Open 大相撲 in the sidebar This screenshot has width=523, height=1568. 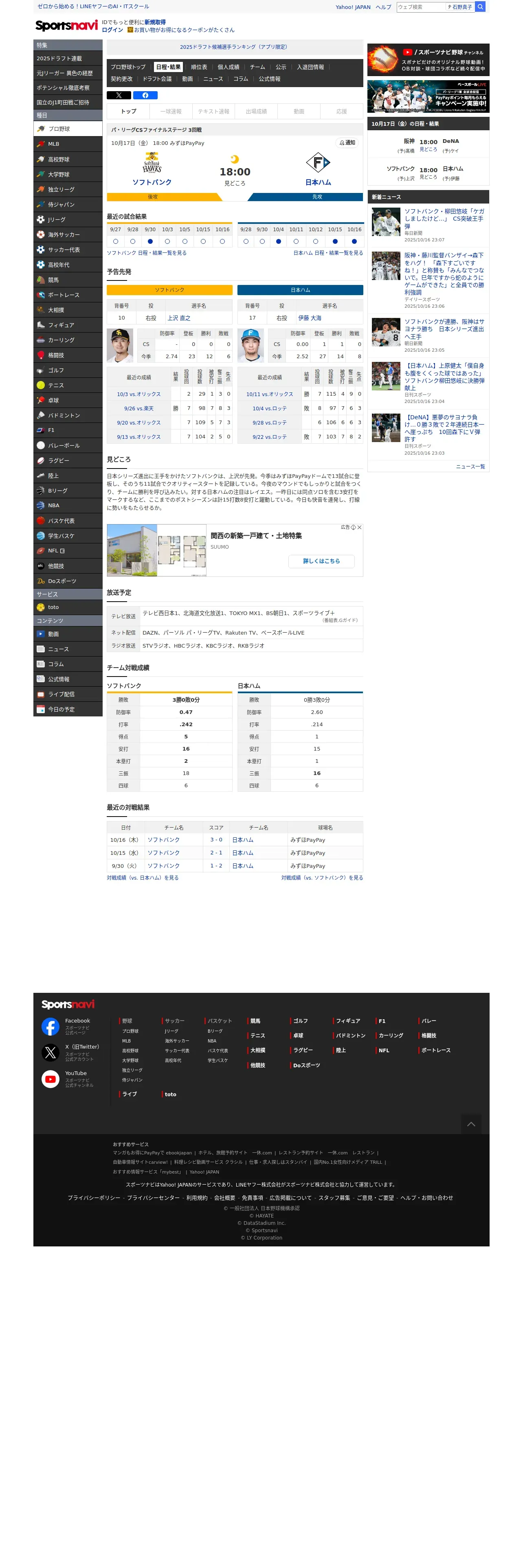click(68, 311)
